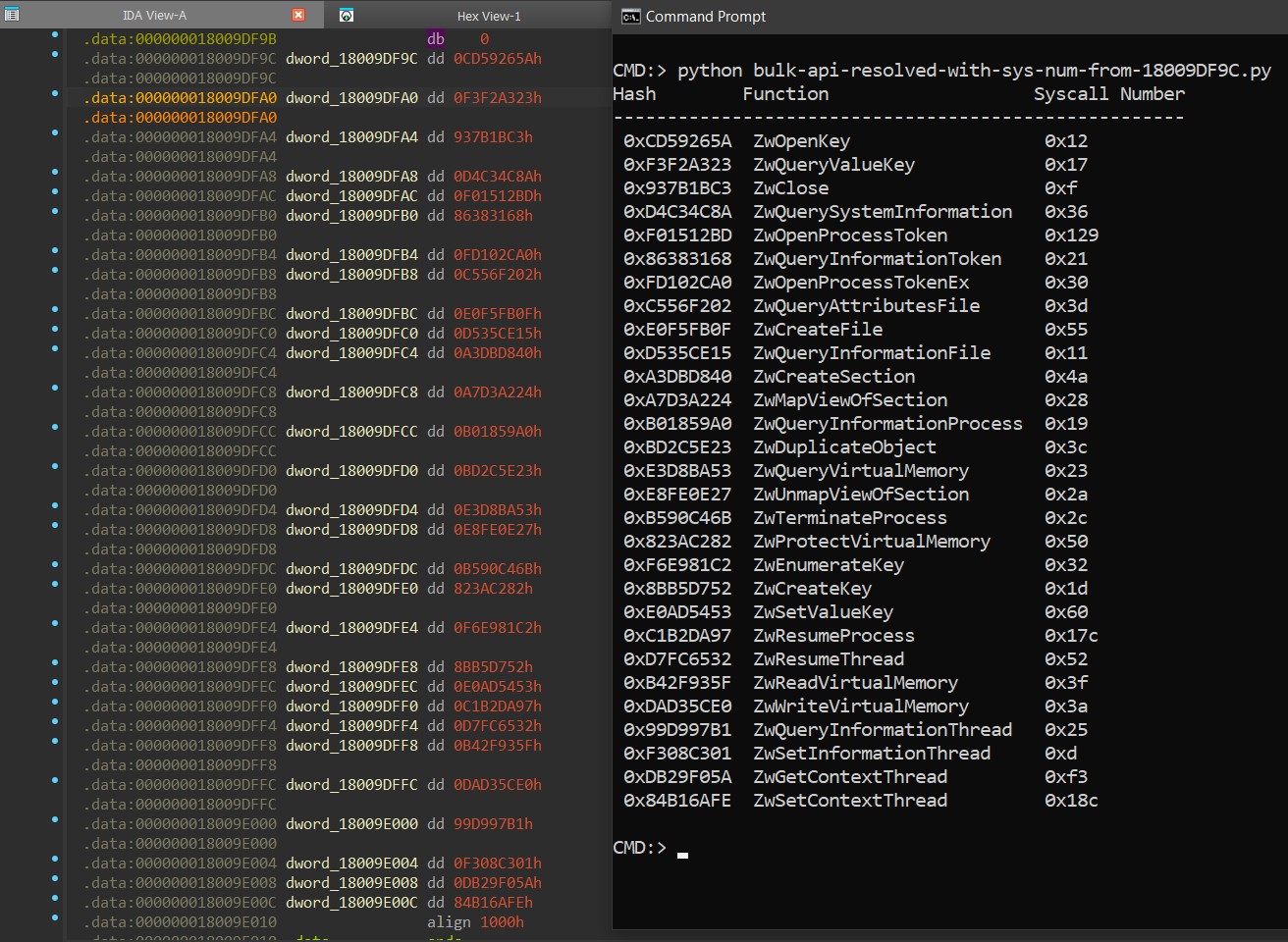Select label dword_18009DFD8 in IDA view
This screenshot has width=1288, height=942.
coord(351,530)
